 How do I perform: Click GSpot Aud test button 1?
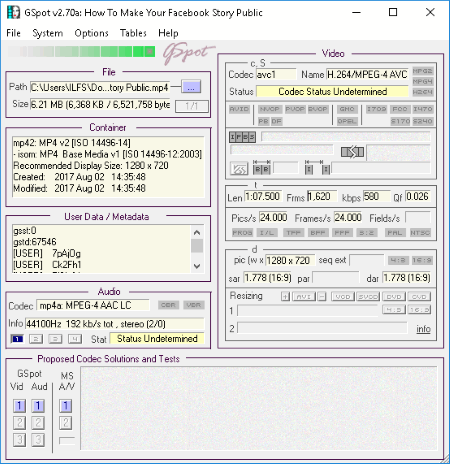pos(38,406)
